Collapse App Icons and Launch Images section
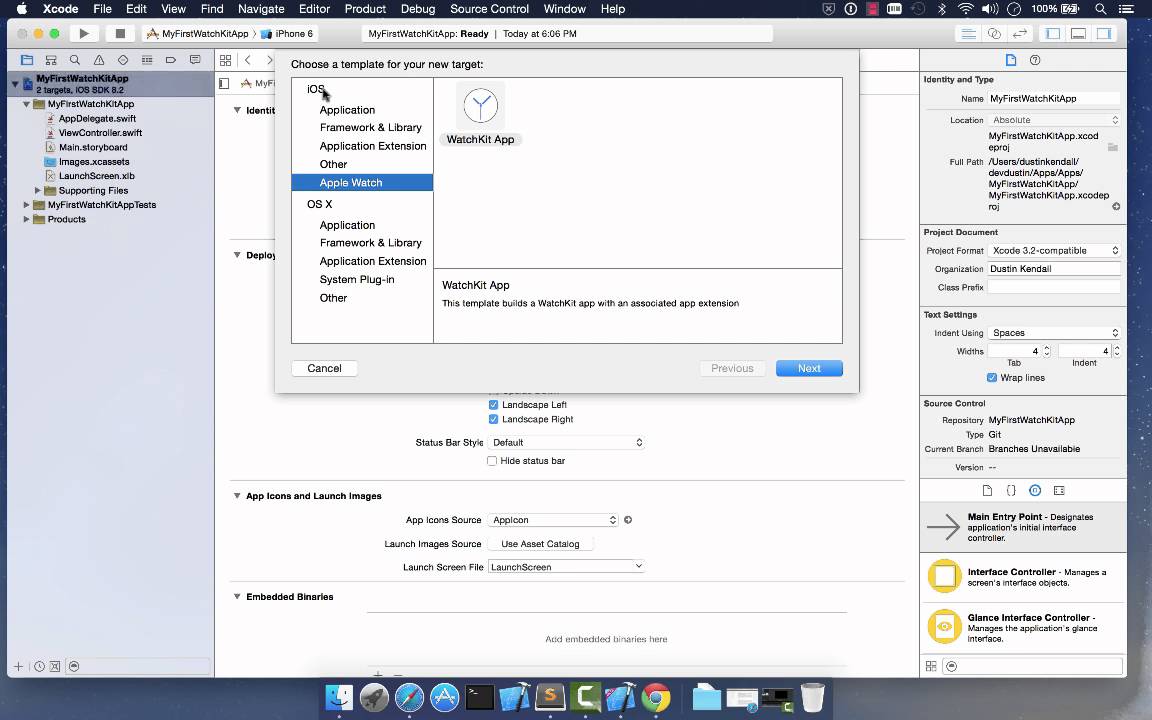1152x720 pixels. pyautogui.click(x=237, y=496)
